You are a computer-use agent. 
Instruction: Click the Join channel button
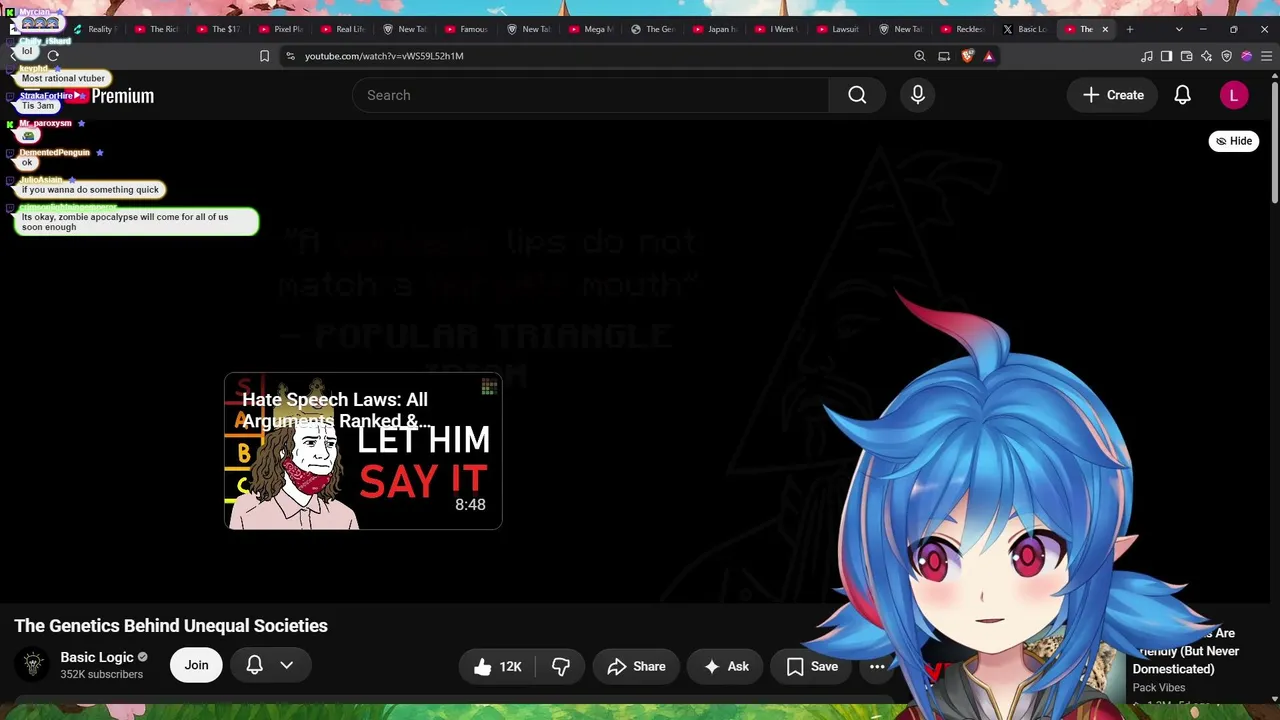click(196, 665)
